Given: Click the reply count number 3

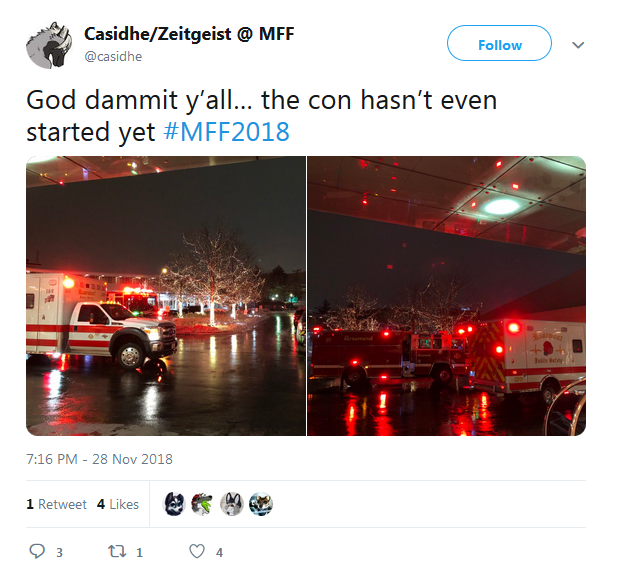Looking at the screenshot, I should tap(59, 552).
